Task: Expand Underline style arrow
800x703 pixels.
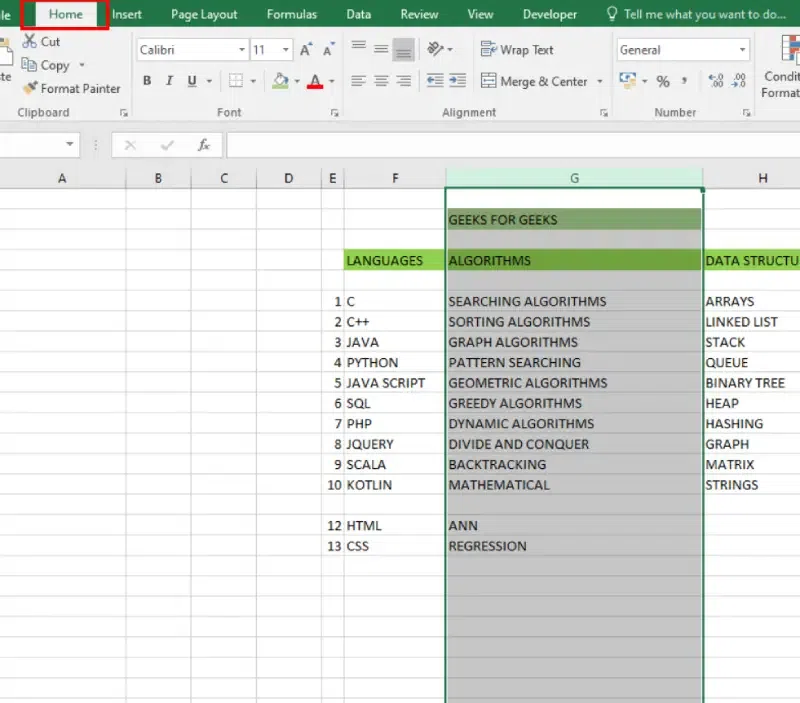Action: [209, 81]
